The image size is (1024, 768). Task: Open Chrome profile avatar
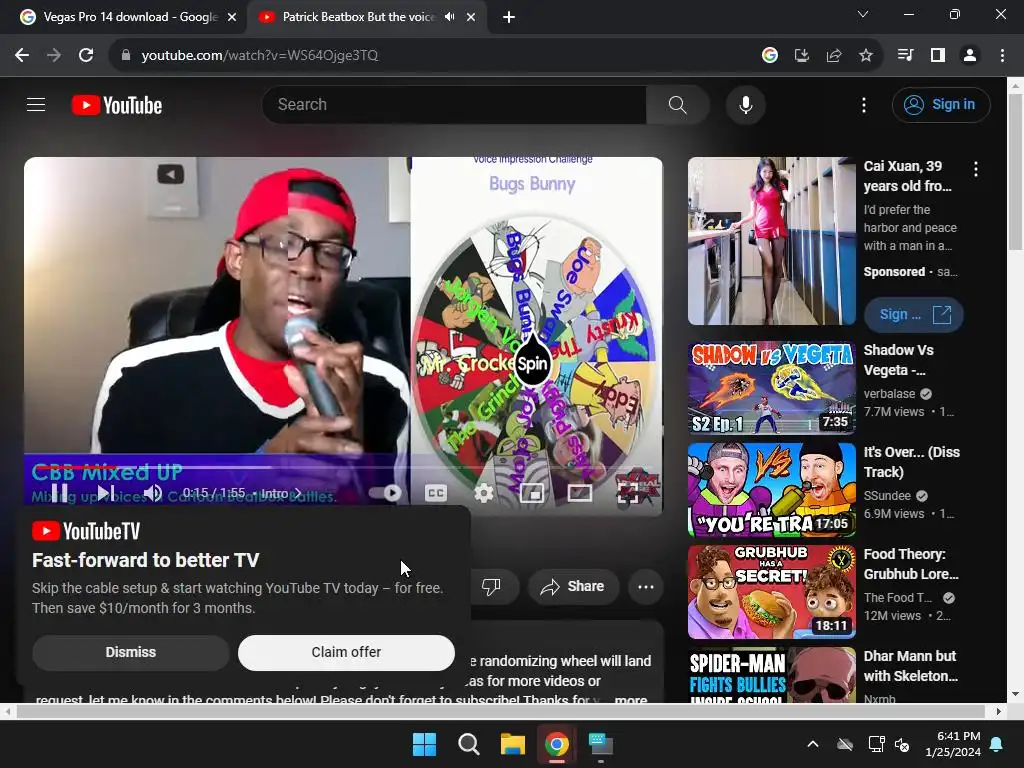point(970,56)
